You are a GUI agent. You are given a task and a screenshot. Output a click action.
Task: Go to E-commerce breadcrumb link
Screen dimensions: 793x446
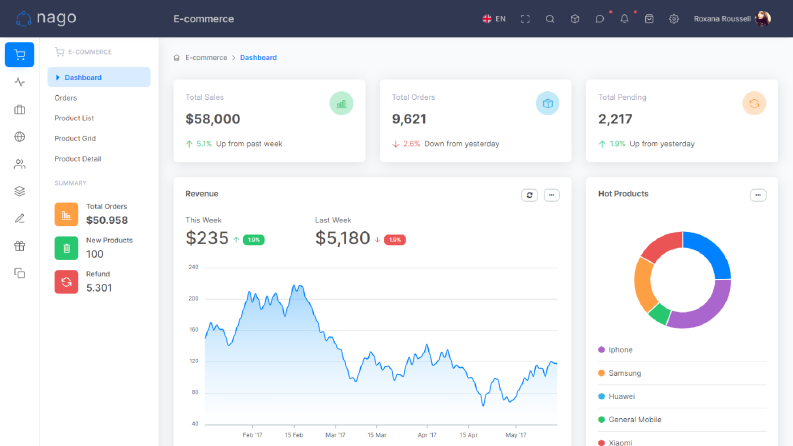pyautogui.click(x=206, y=58)
